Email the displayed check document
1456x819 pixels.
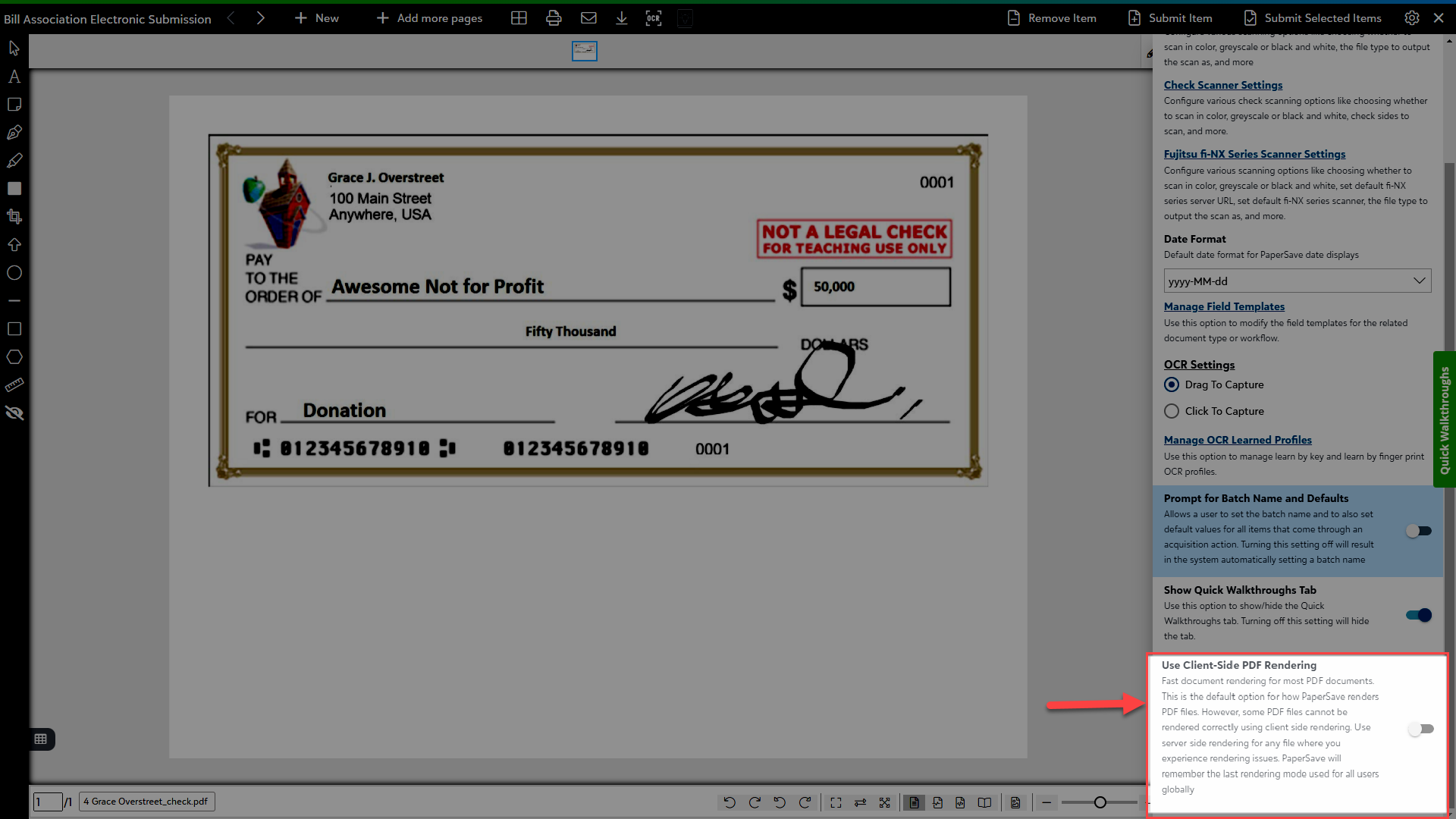coord(588,17)
